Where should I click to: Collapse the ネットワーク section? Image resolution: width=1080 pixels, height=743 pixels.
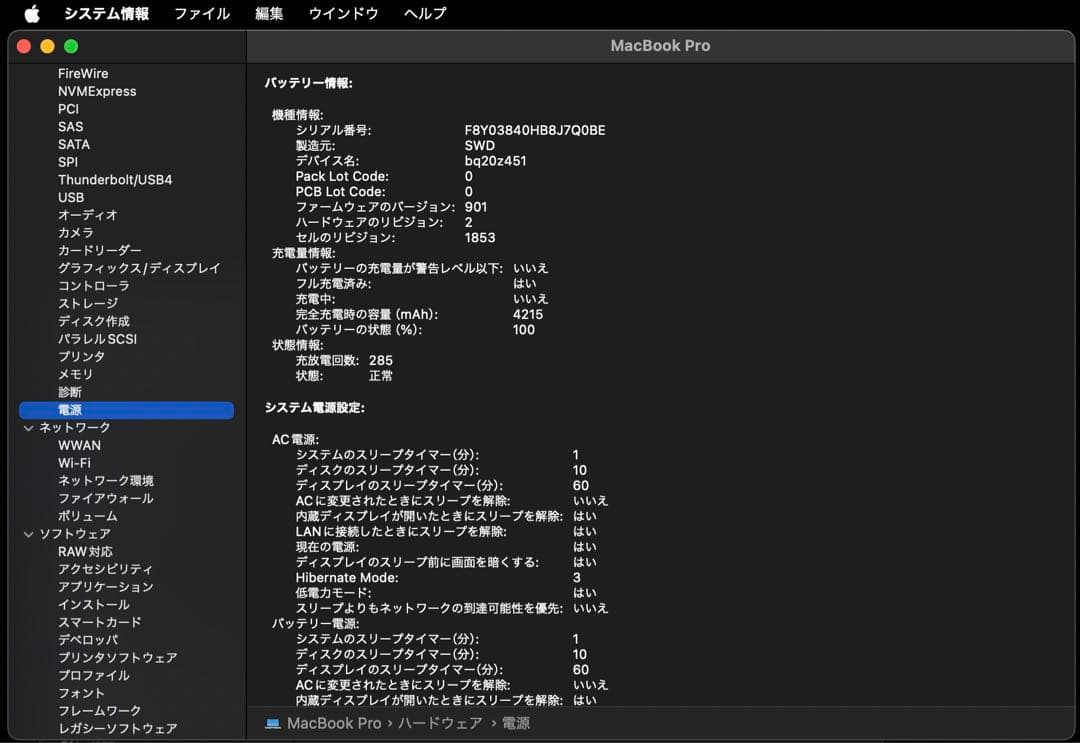coord(27,427)
